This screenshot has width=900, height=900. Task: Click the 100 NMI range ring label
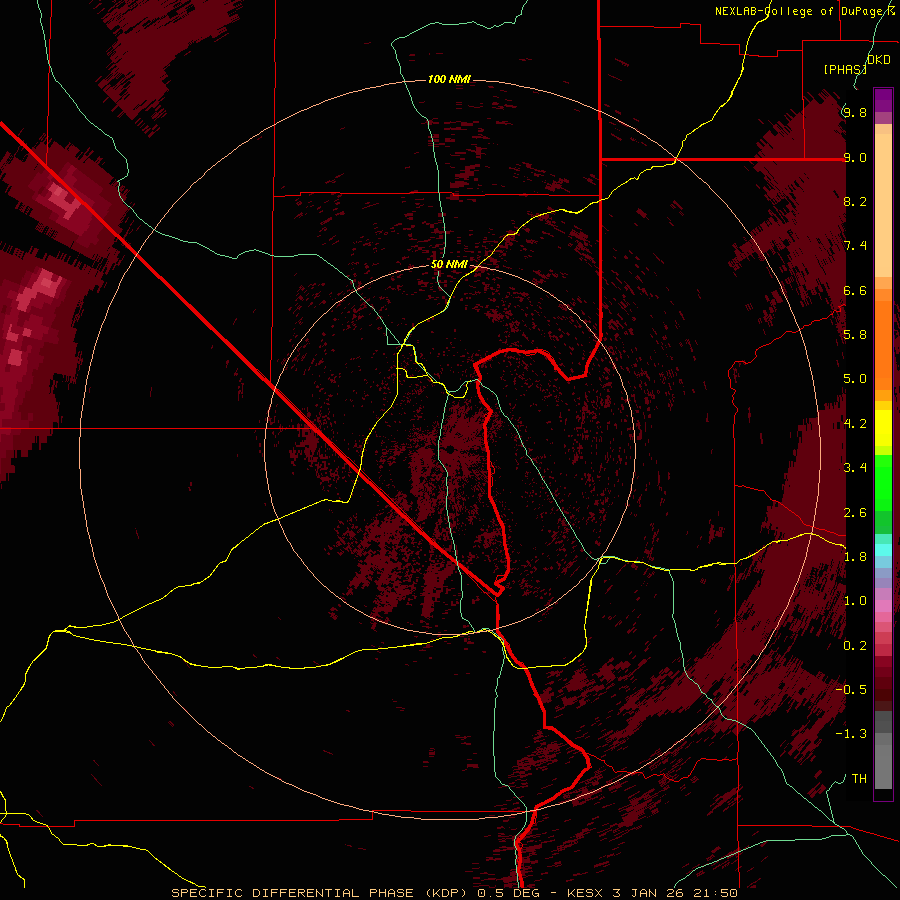coord(449,79)
